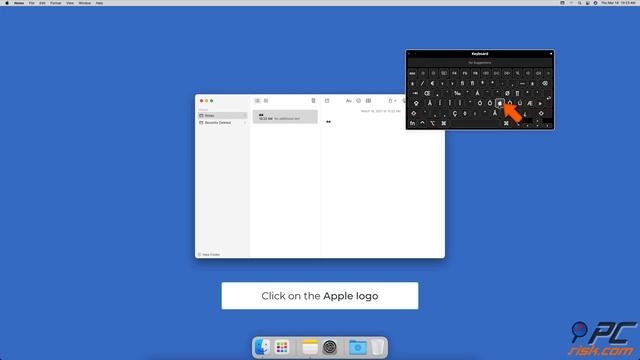640x360 pixels.
Task: Click the tab key on the on-screen keyboard
Action: click(415, 93)
